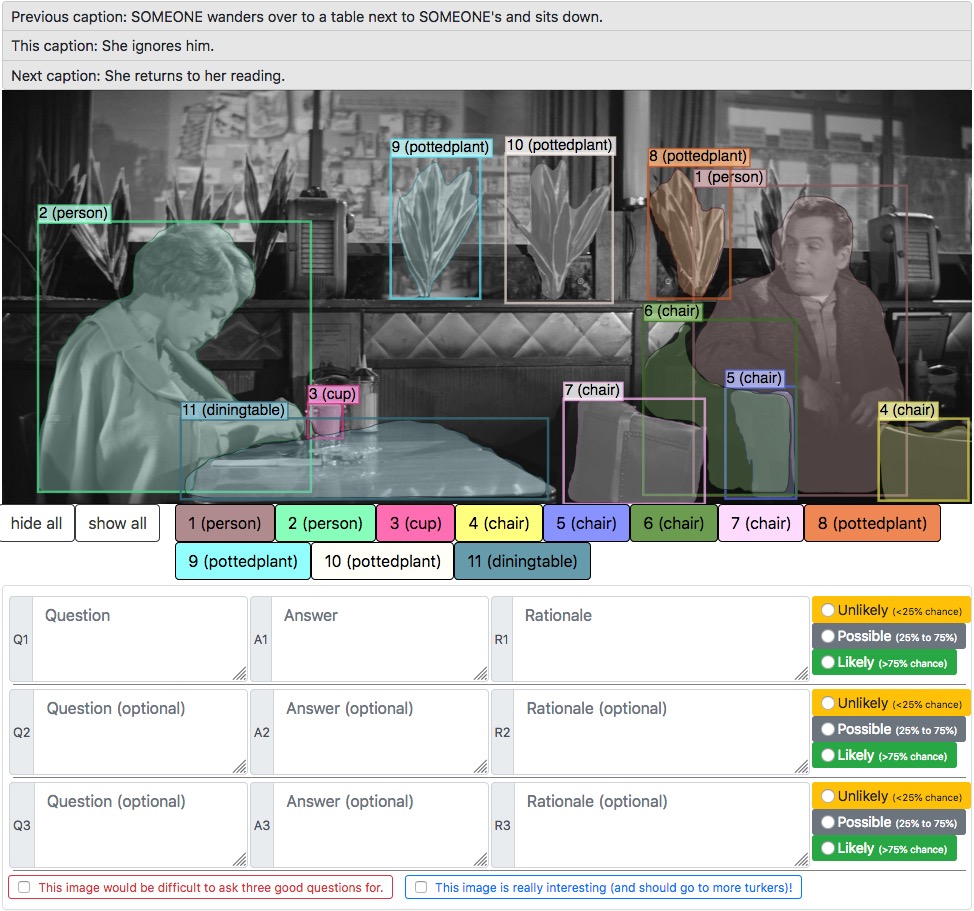Click the 'show all' button
This screenshot has height=911, width=974.
point(117,523)
